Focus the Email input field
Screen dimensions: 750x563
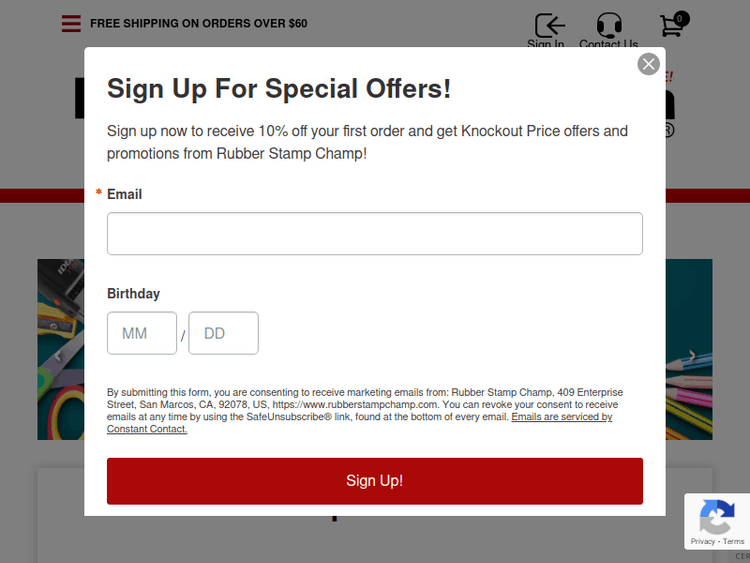374,233
